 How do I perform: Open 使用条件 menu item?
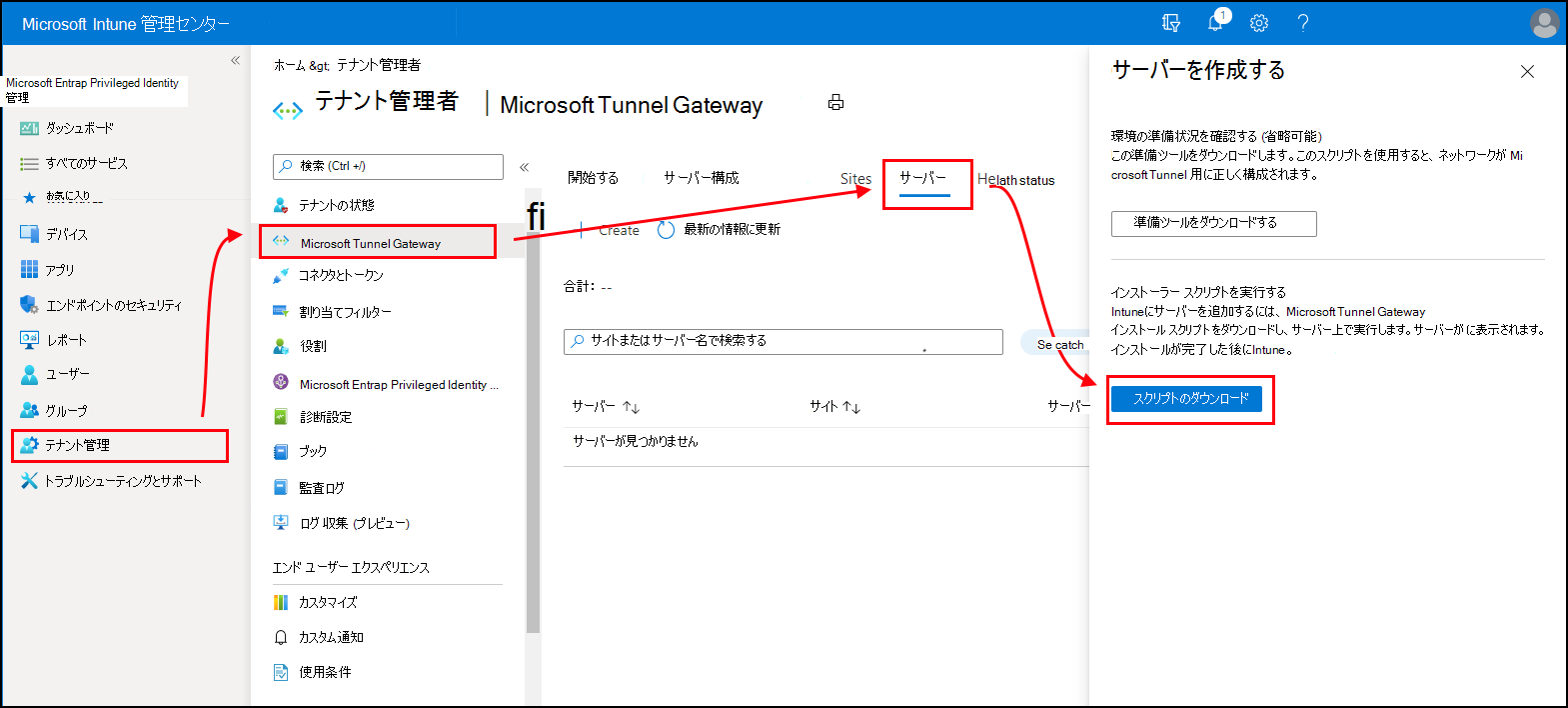[325, 672]
